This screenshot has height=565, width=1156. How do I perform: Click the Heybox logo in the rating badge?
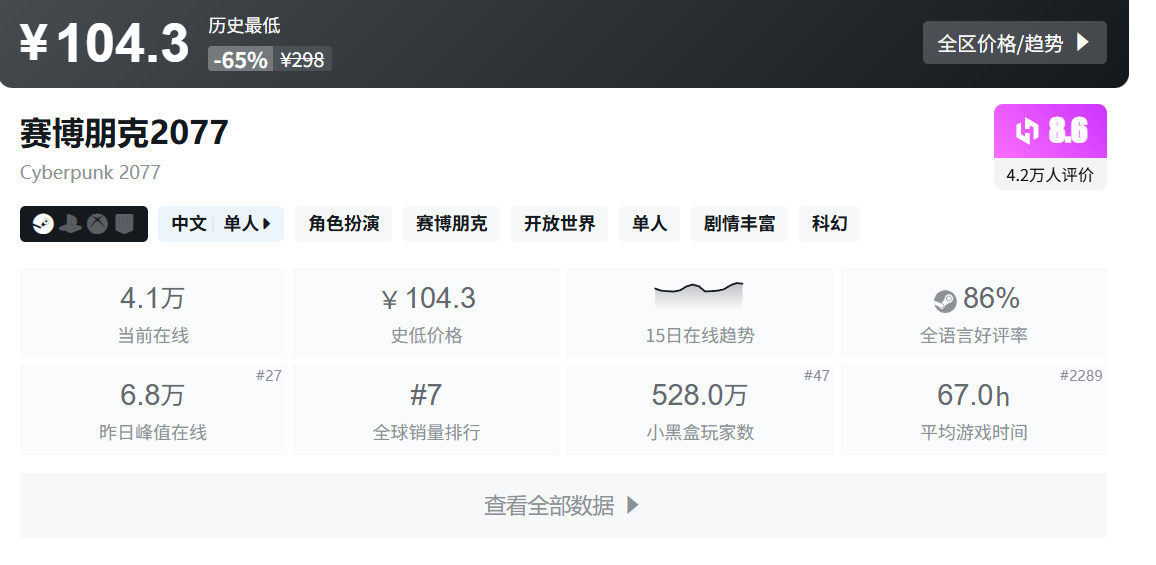pos(1026,131)
